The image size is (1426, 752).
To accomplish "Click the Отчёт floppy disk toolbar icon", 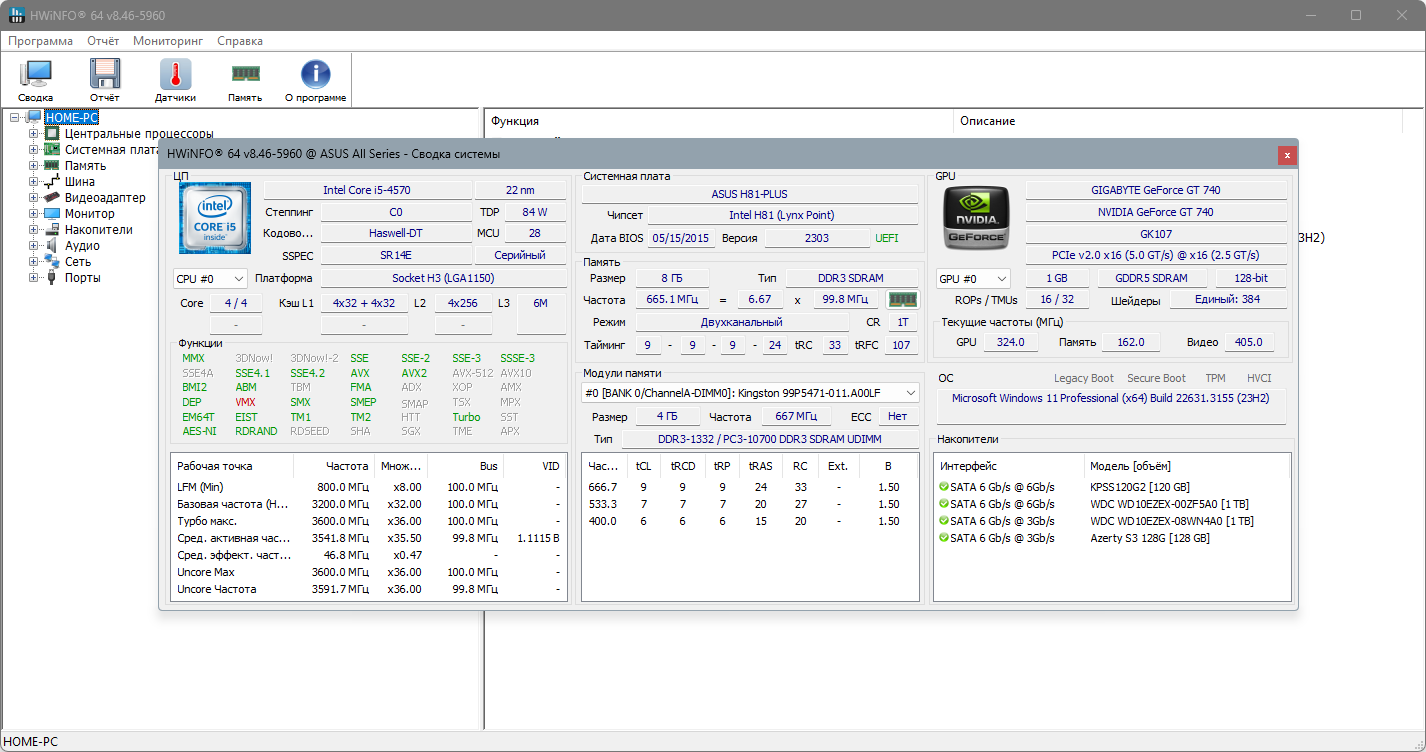I will [x=105, y=76].
